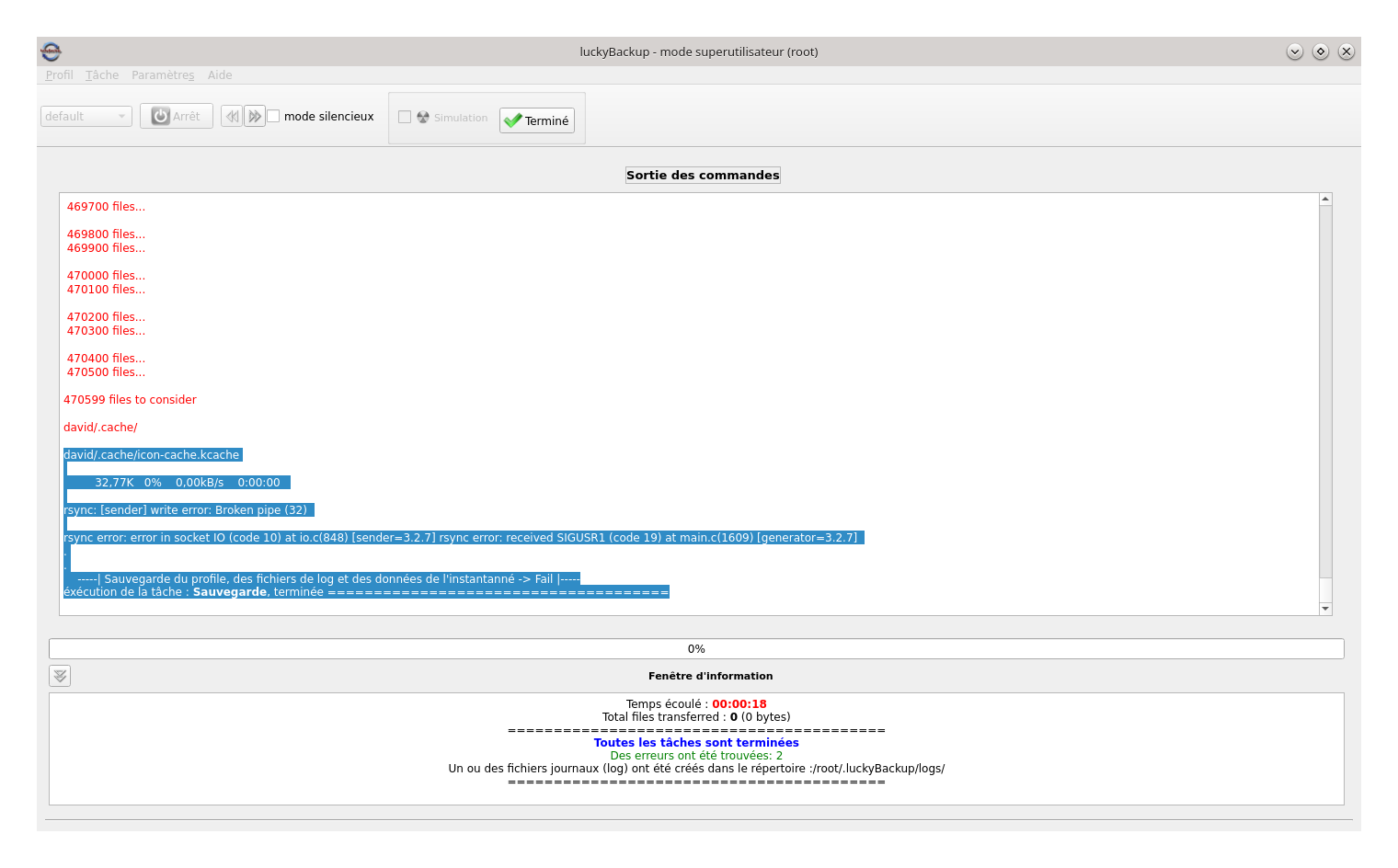Click the '470000 files...' line
Screen dimensions: 1398x868
[106, 276]
